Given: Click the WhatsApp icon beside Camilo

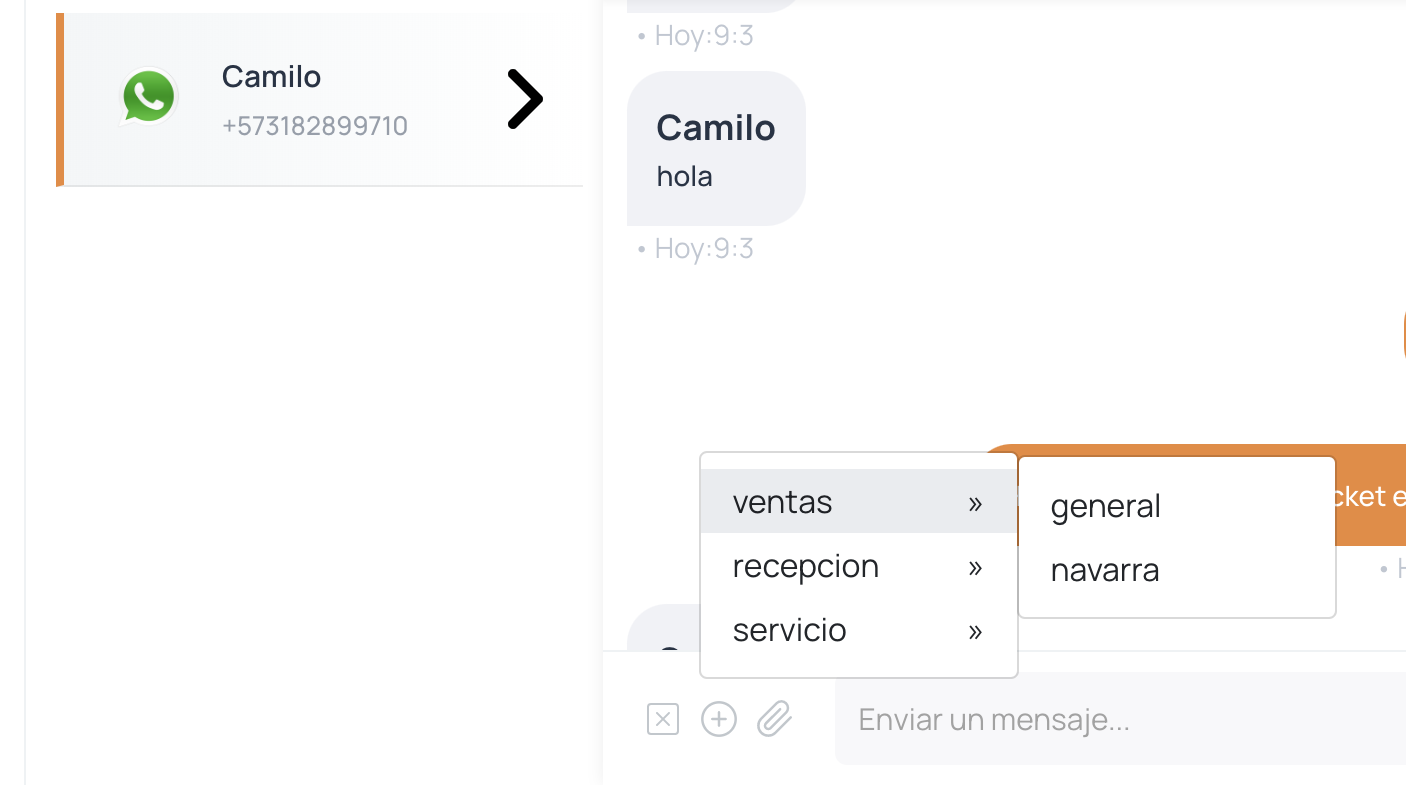Looking at the screenshot, I should click(149, 97).
